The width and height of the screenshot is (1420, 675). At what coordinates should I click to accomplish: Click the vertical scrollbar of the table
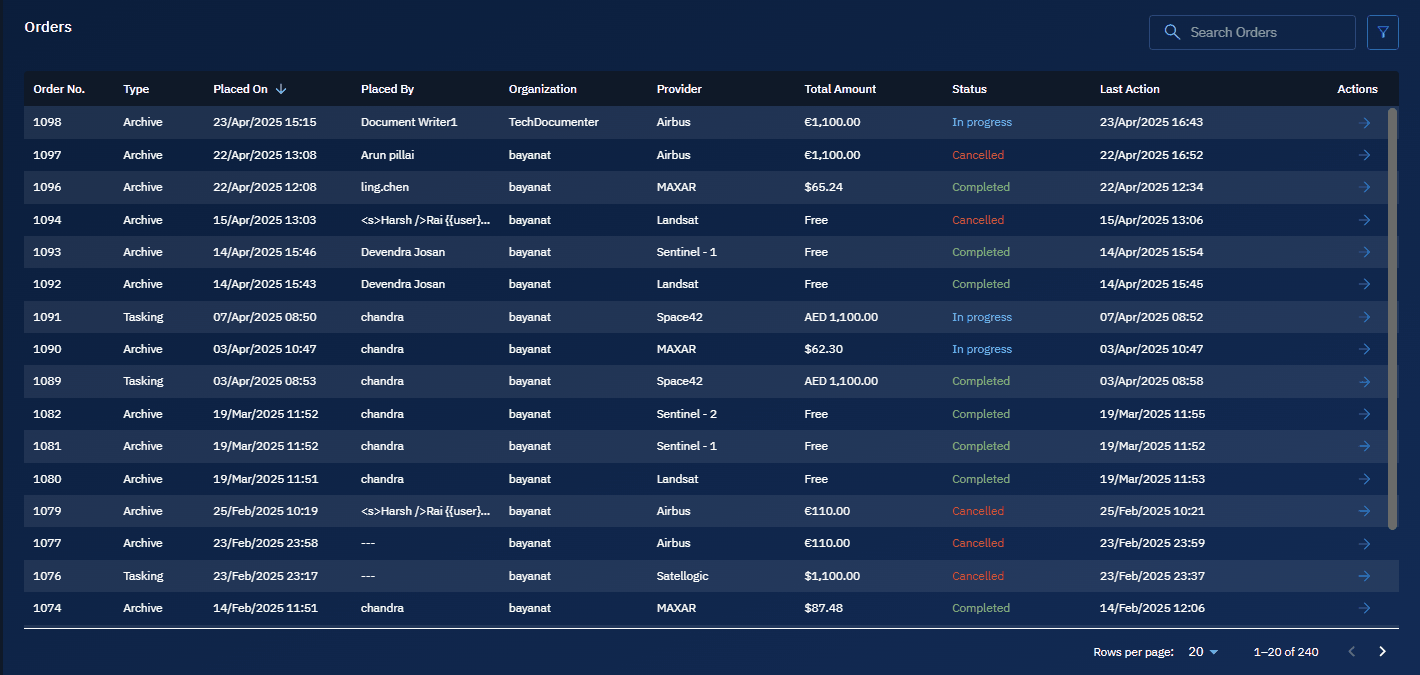click(x=1392, y=318)
